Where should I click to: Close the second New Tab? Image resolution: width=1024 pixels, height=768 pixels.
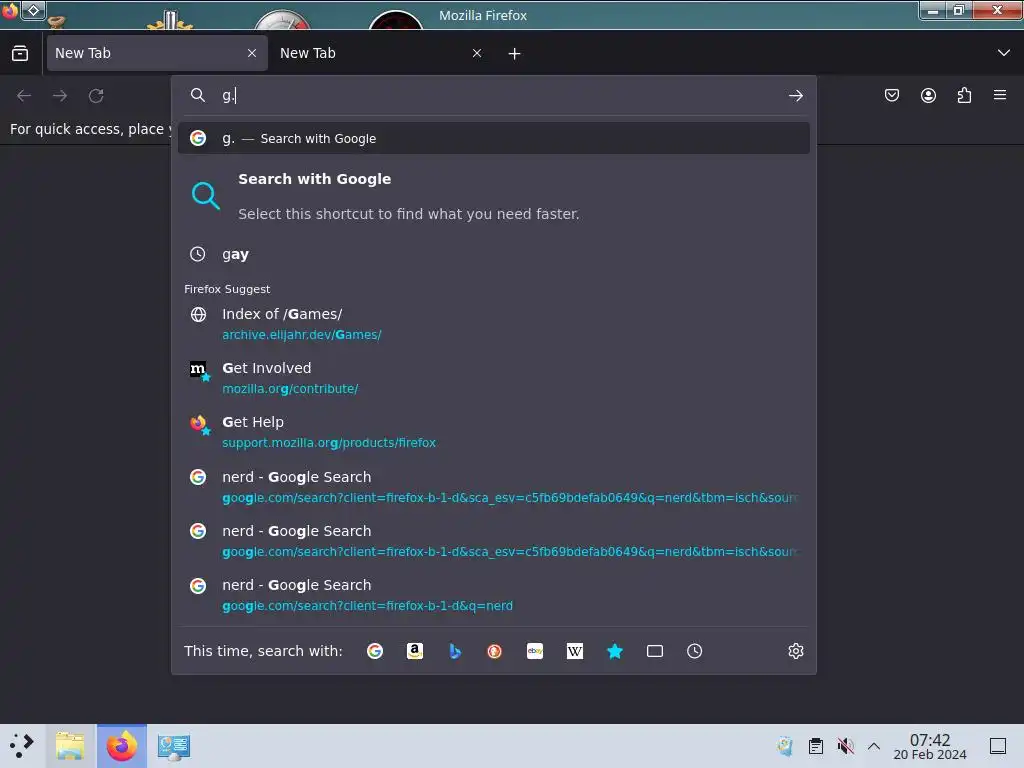point(477,54)
